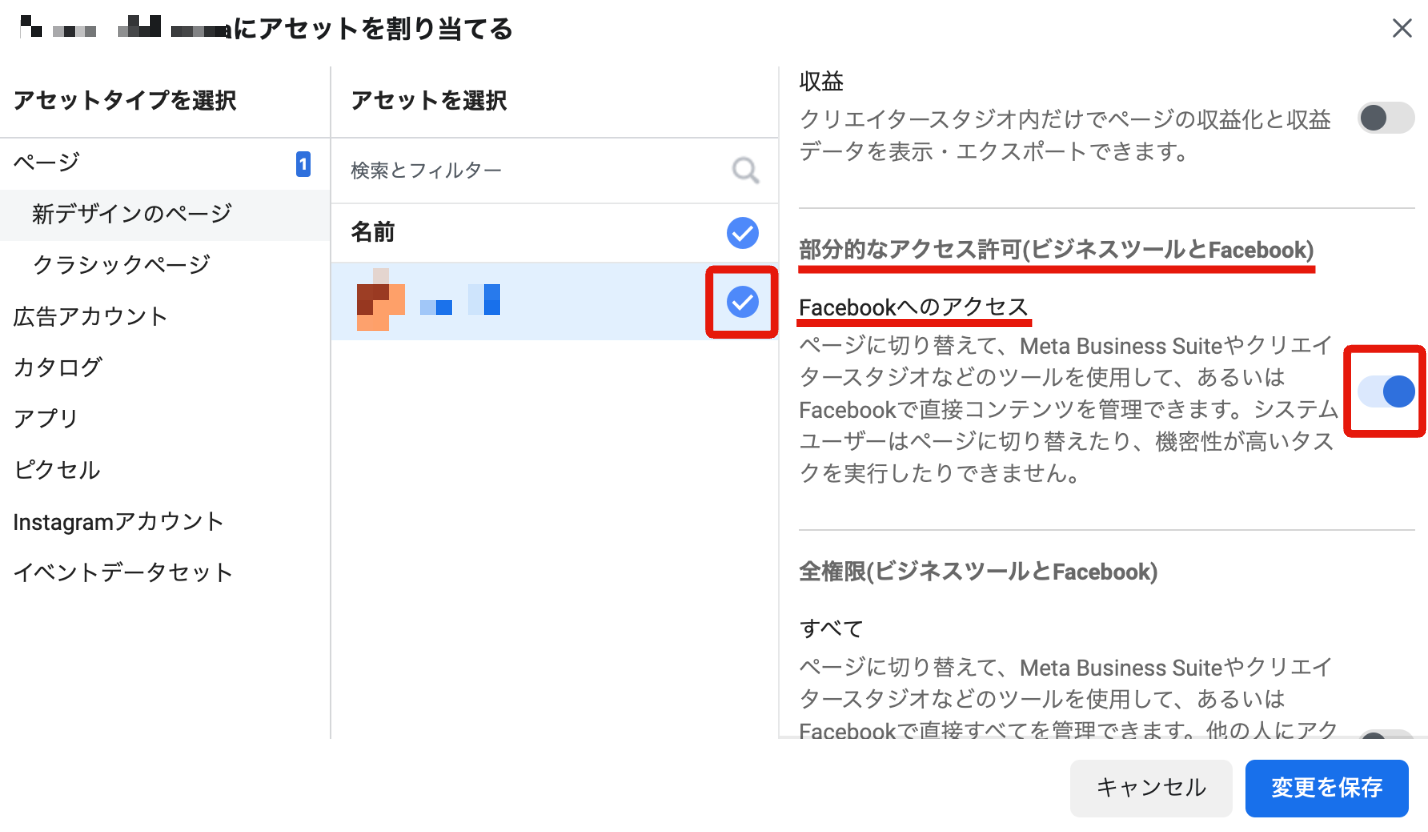Click the blue badge showing 1 beside ページ

point(303,164)
